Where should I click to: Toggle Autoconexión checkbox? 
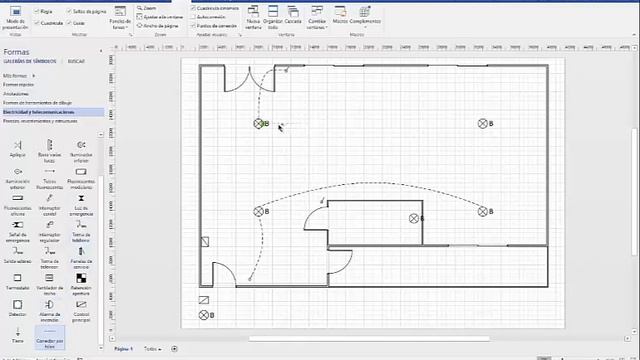(193, 17)
